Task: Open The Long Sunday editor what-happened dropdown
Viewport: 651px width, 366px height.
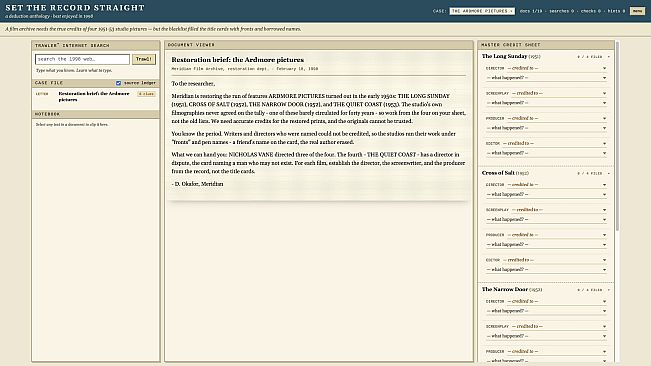Action: tap(546, 153)
